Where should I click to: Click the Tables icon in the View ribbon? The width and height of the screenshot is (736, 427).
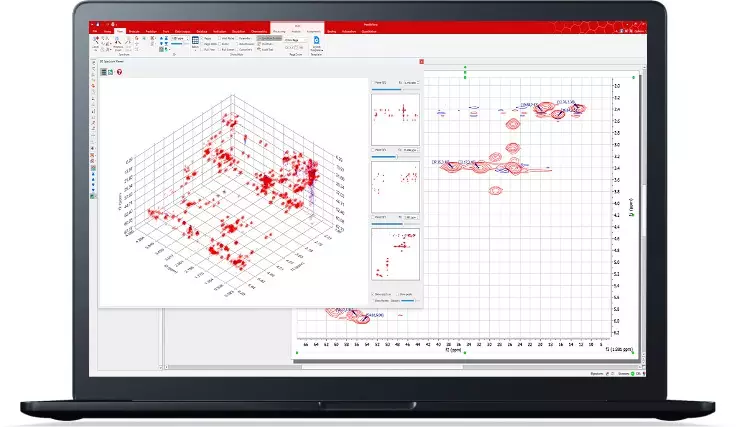(x=195, y=40)
